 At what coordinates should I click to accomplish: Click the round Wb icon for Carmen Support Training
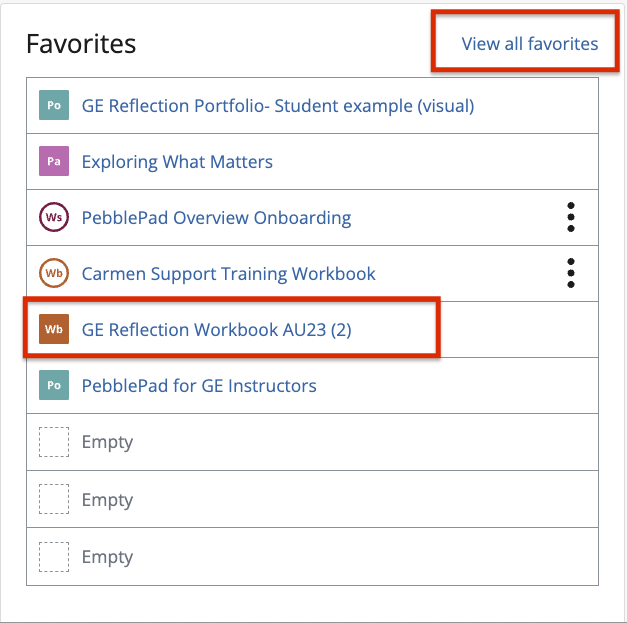pyautogui.click(x=54, y=273)
